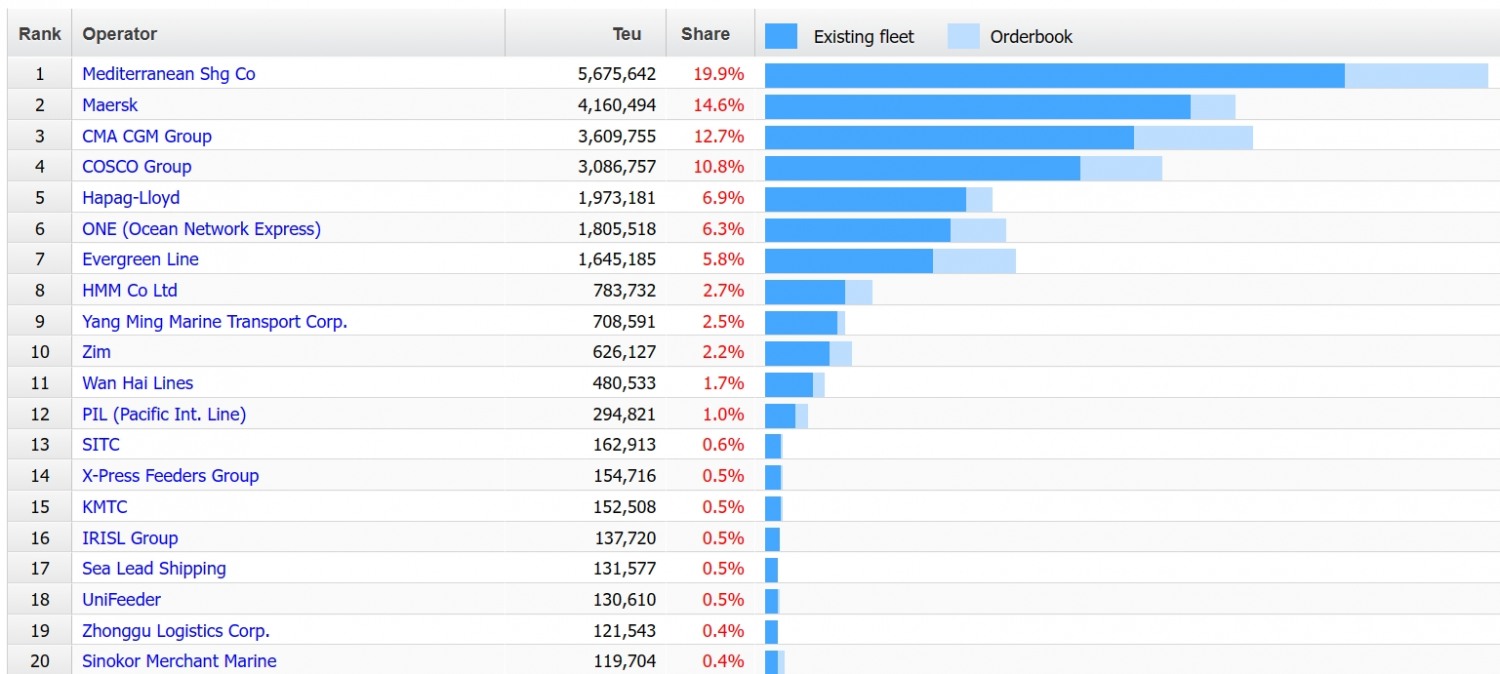Click the Sinokor Merchant Marine link

179,661
